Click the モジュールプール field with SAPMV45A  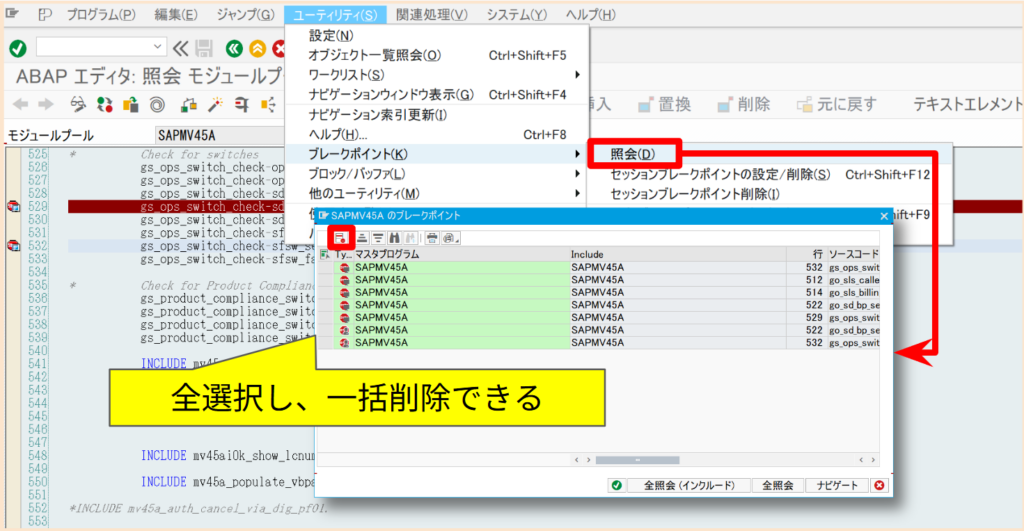click(220, 135)
